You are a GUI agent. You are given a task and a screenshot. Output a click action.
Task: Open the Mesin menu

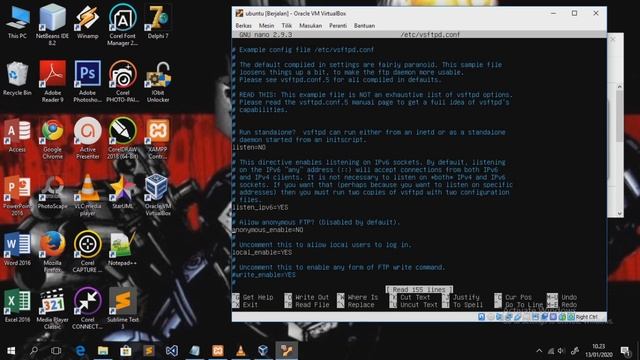click(x=266, y=25)
